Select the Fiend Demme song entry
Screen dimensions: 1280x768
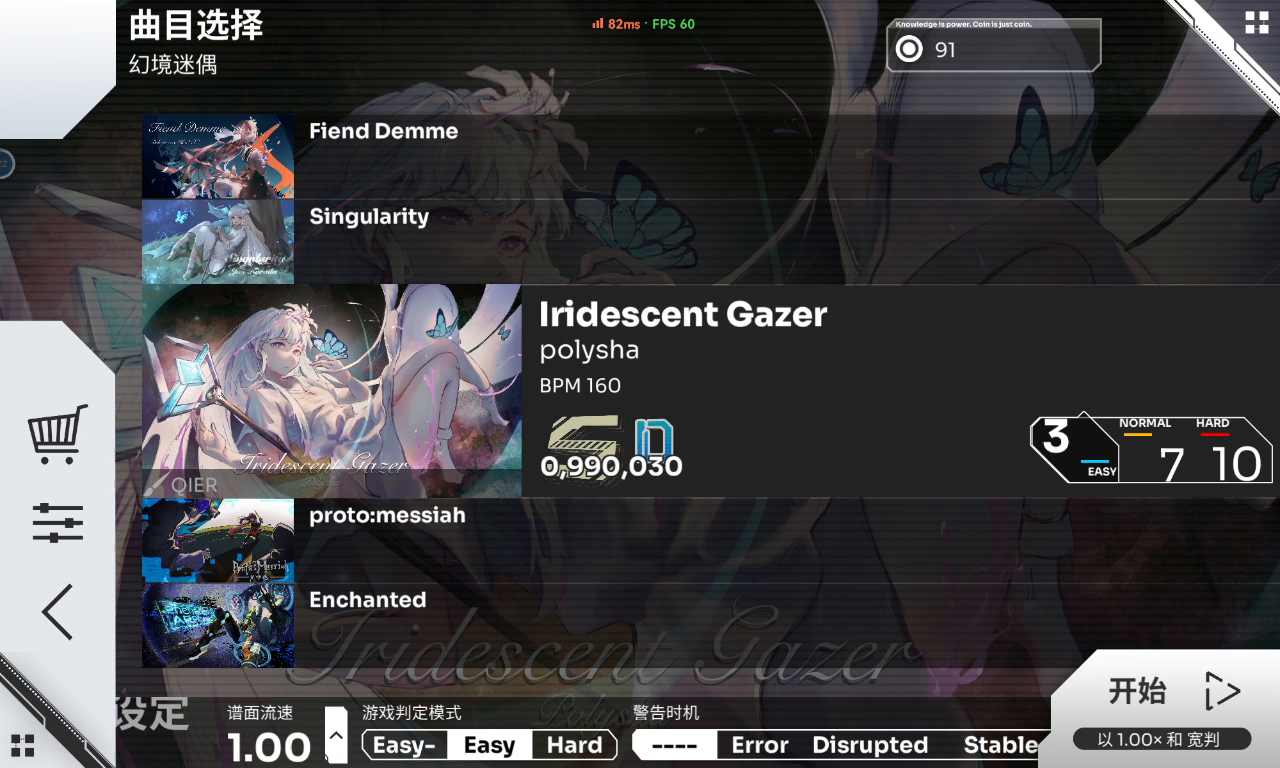pyautogui.click(x=710, y=156)
